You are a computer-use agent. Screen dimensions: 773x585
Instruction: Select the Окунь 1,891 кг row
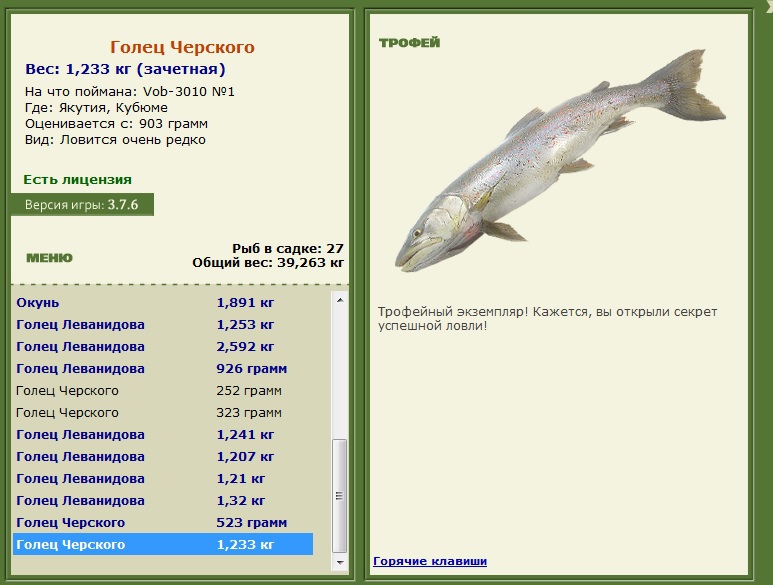(x=163, y=303)
